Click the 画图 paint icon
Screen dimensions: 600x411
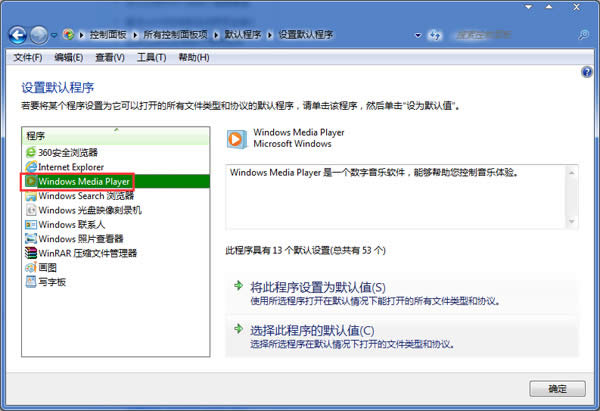31,267
